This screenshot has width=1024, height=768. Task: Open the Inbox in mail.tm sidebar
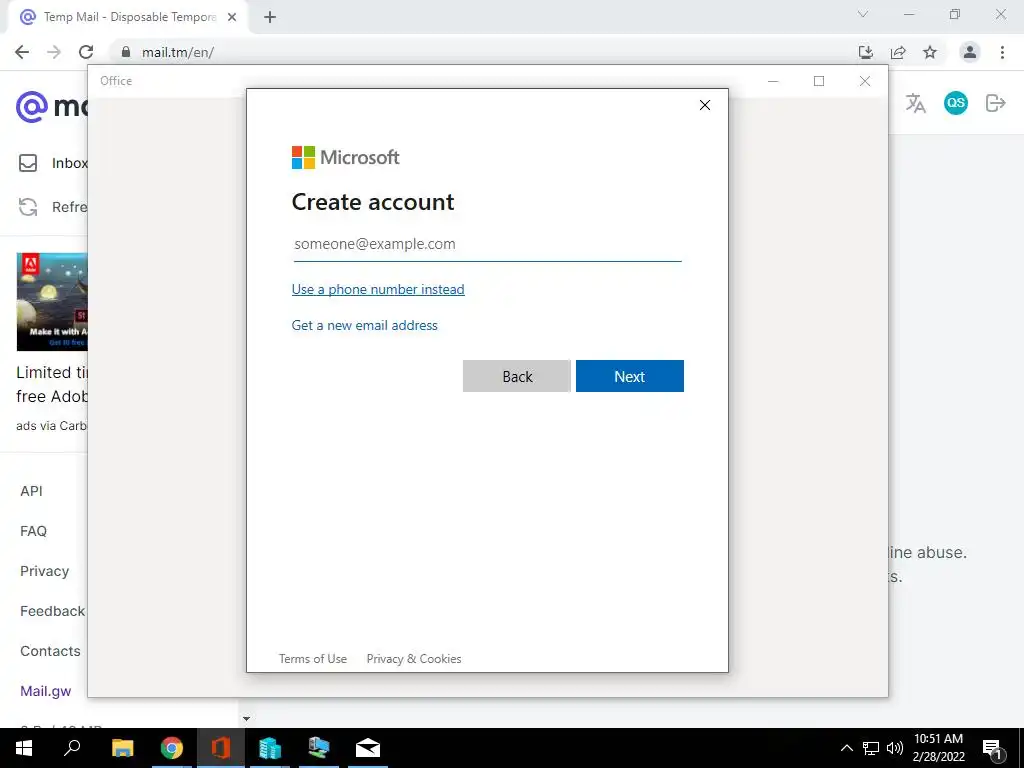pyautogui.click(x=54, y=163)
